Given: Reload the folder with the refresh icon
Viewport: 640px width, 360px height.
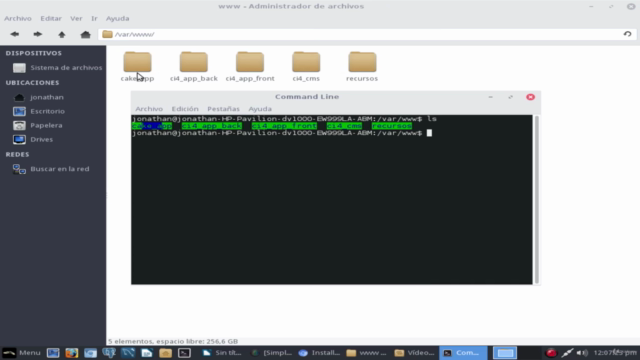Looking at the screenshot, I should click(x=627, y=34).
